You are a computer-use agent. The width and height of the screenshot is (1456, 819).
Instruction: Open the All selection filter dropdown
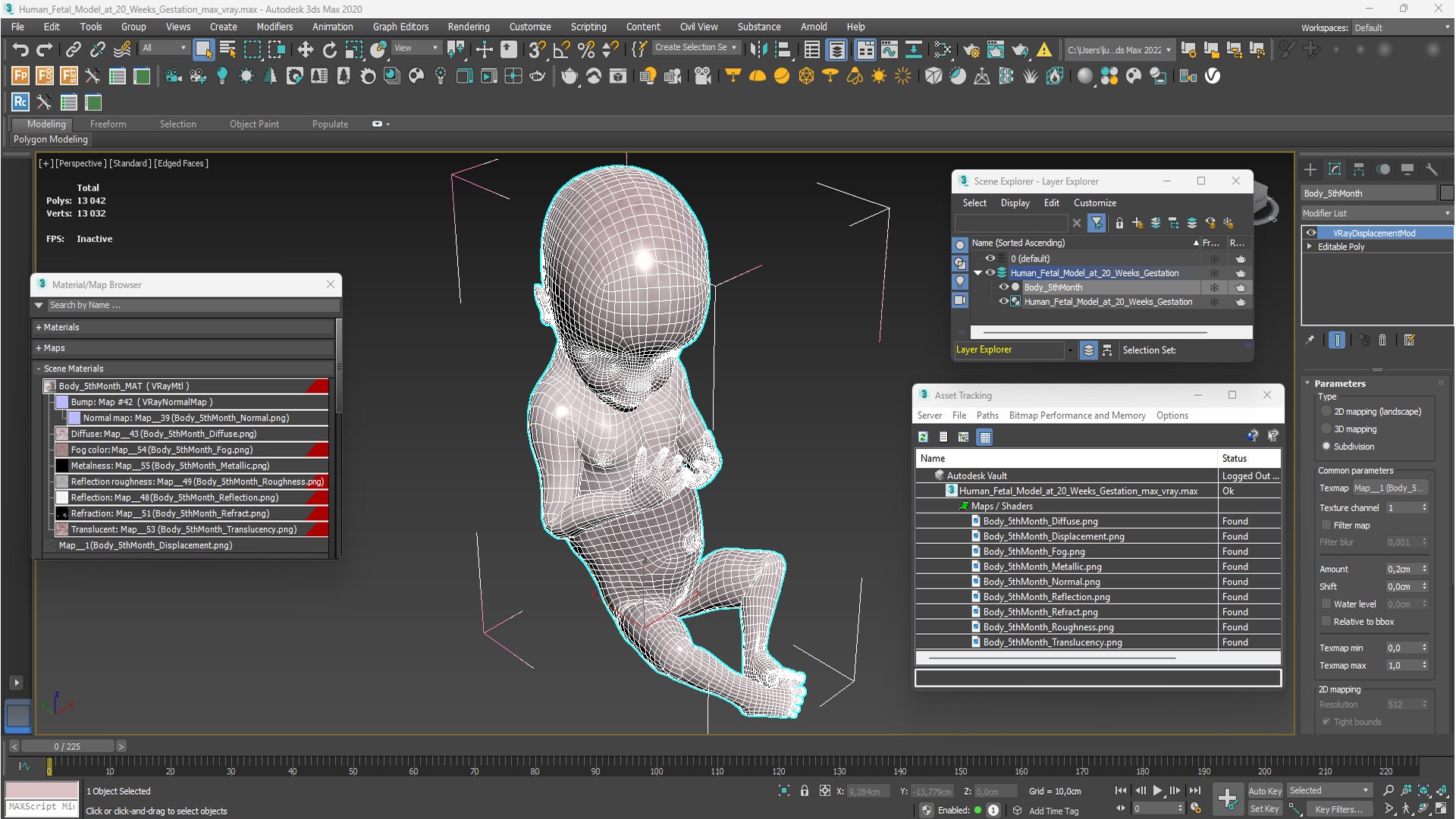tap(164, 48)
